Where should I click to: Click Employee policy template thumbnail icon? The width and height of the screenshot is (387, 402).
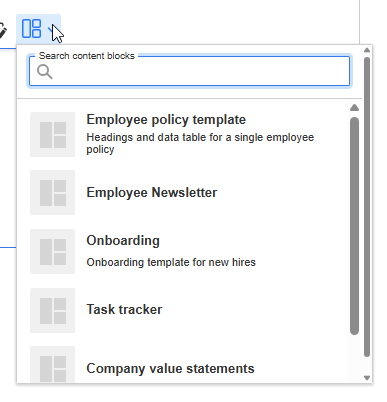(x=53, y=134)
